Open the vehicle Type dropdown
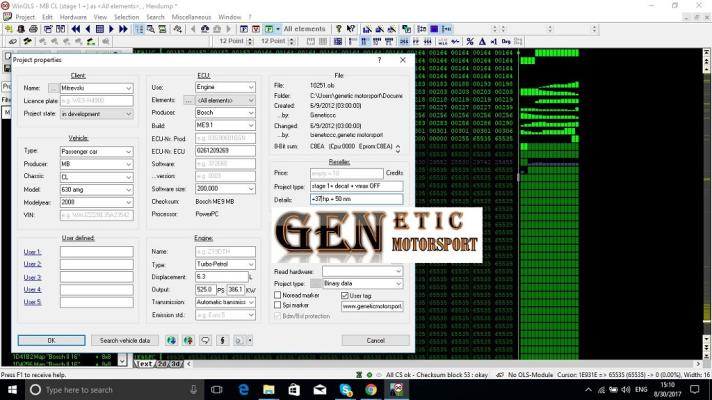The image size is (712, 400). coord(128,149)
